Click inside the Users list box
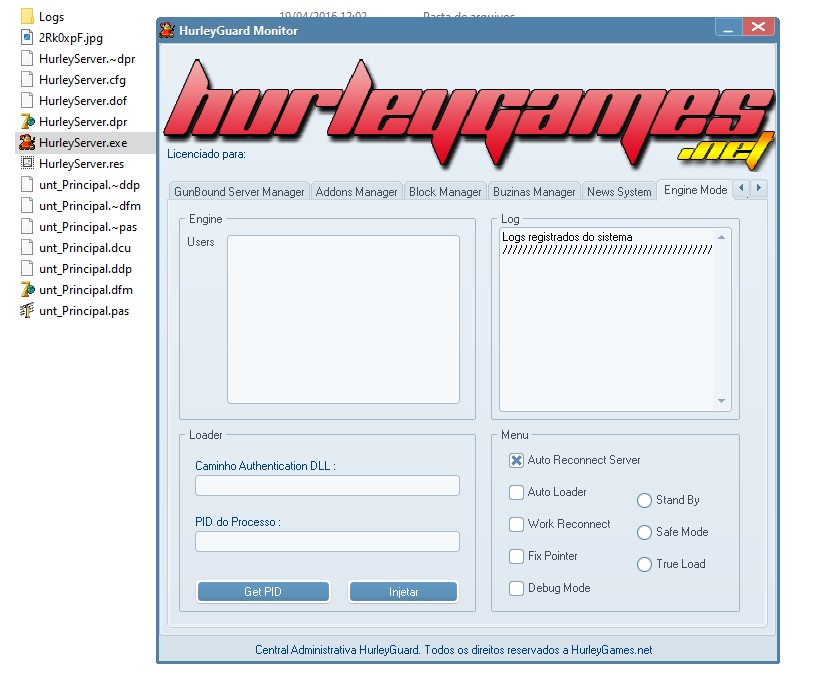834x695 pixels. (x=343, y=319)
